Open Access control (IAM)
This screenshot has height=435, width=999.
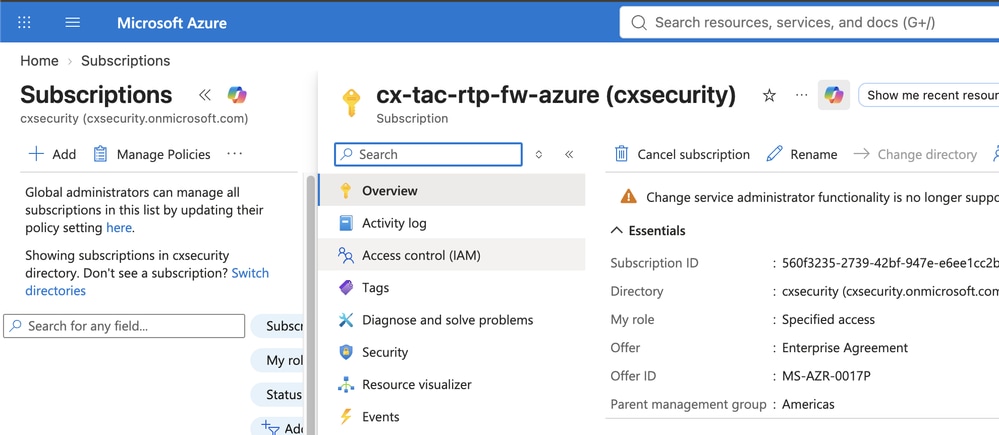click(x=452, y=255)
